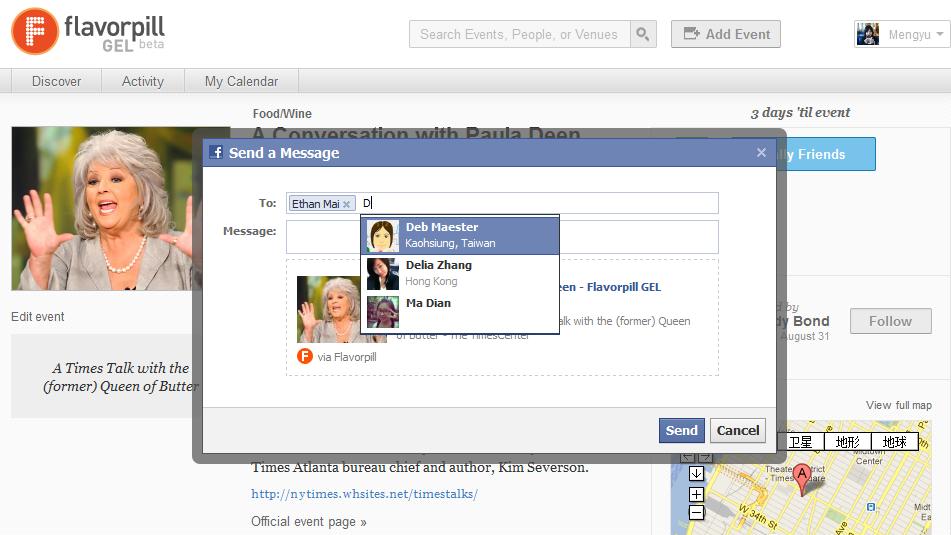Click the Flavorpill icon beside via Flavorpill

[x=304, y=356]
